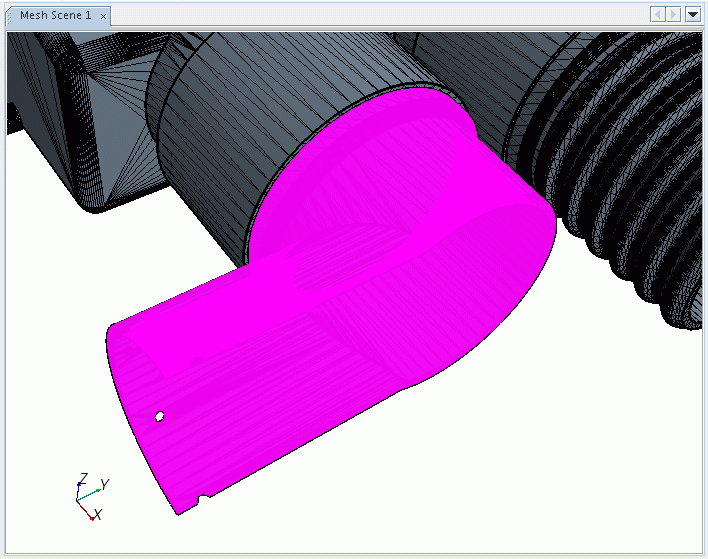Click the Z axis label on triad

84,477
